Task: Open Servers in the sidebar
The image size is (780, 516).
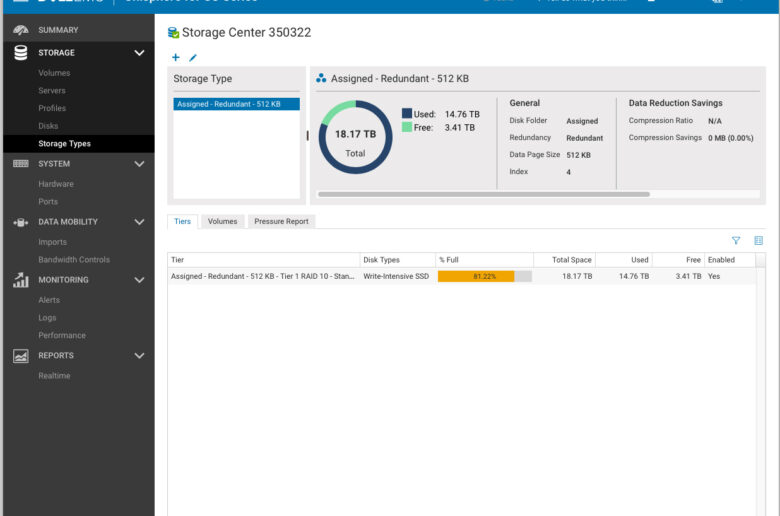Action: 52,91
